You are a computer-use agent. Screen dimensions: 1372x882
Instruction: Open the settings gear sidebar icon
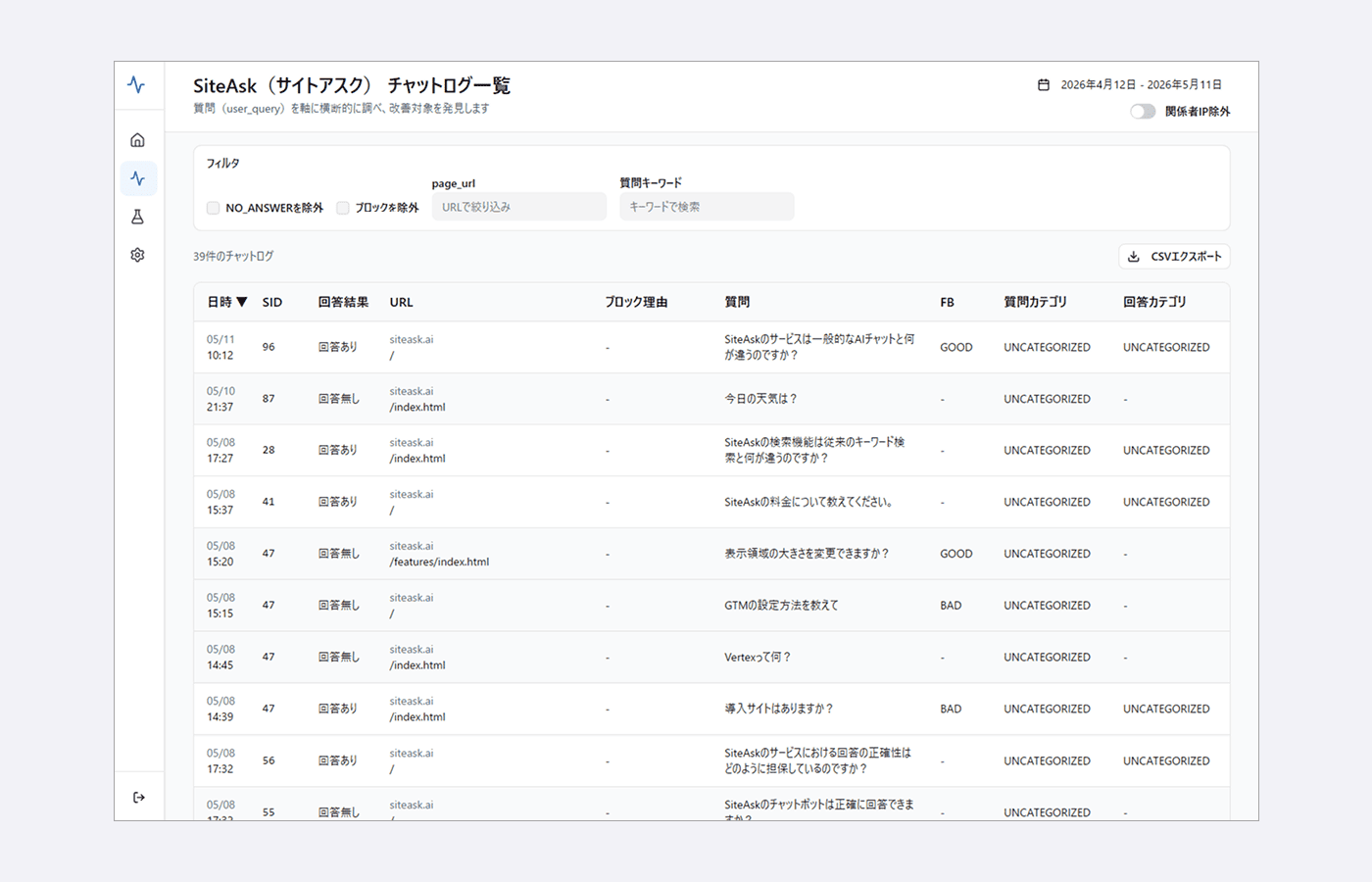pyautogui.click(x=137, y=255)
